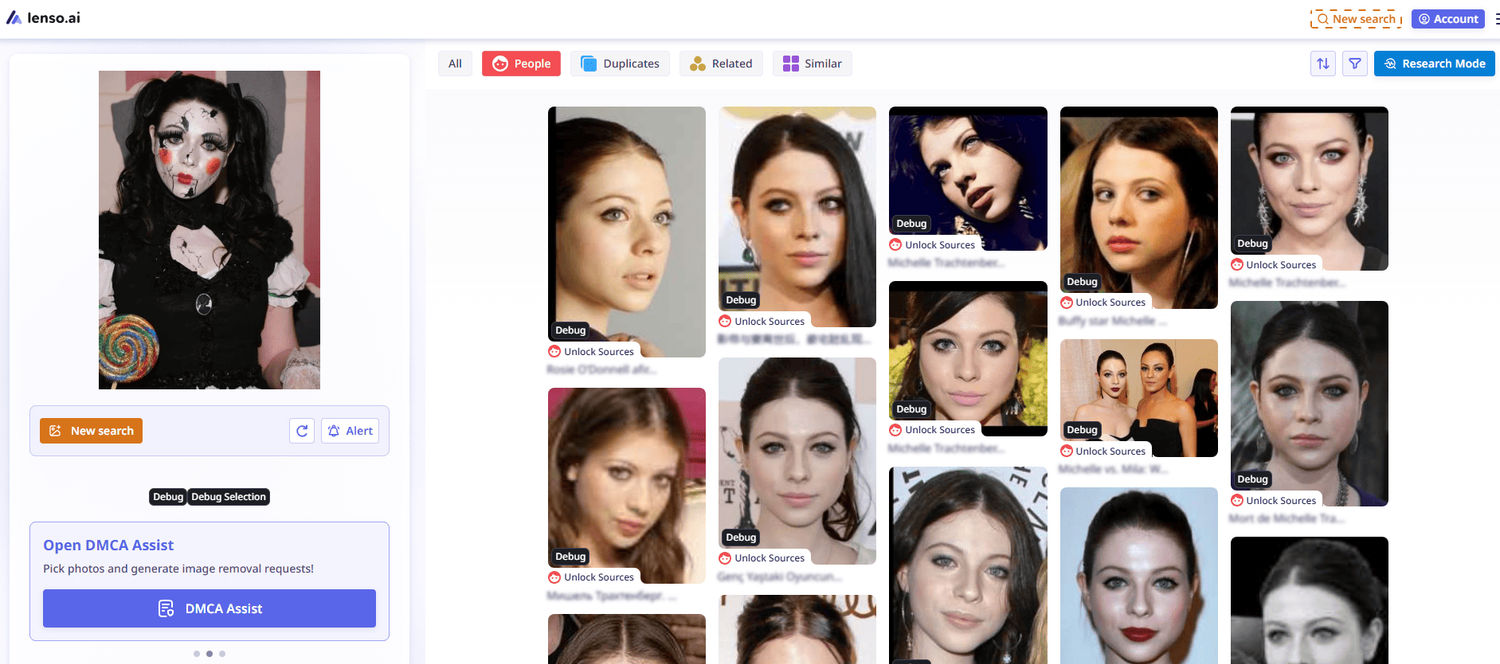Switch to the All results tab
Screen dimensions: 1500x664
coord(455,63)
